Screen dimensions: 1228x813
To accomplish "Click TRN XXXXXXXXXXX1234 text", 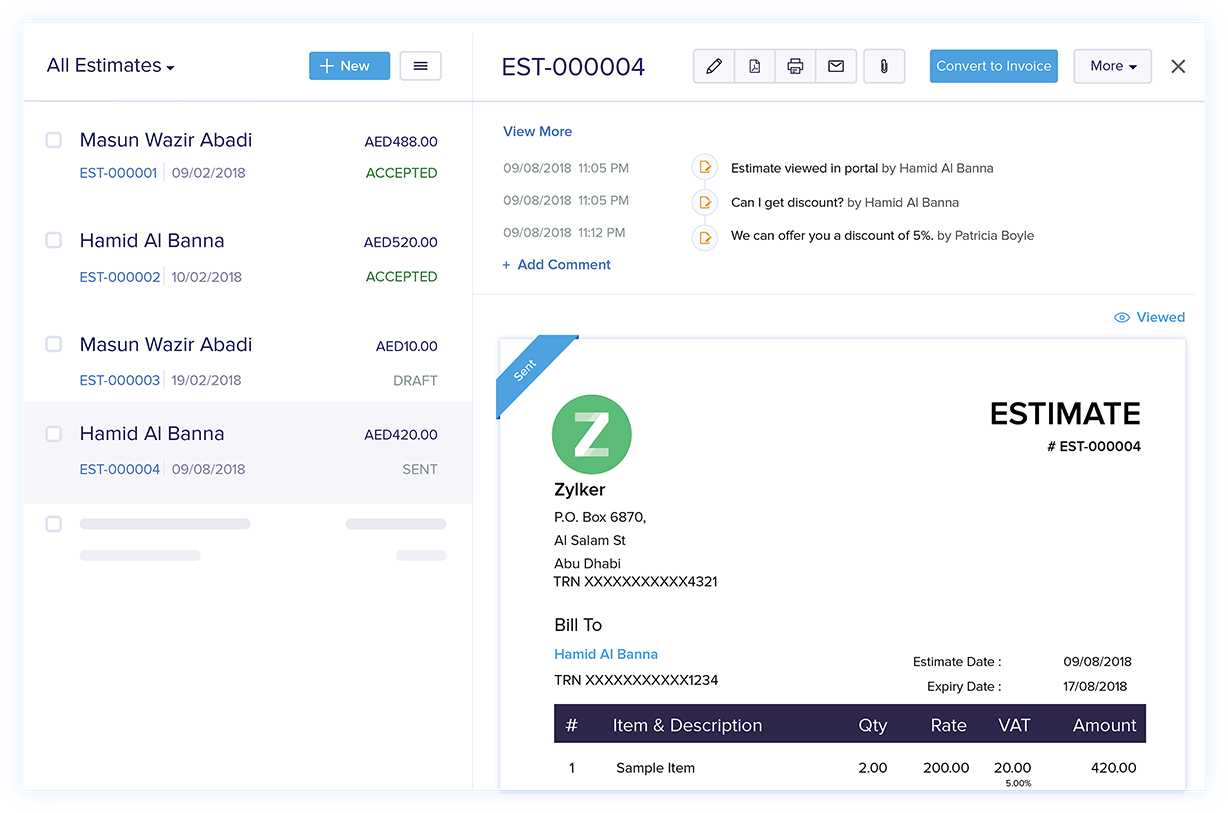I will (636, 680).
